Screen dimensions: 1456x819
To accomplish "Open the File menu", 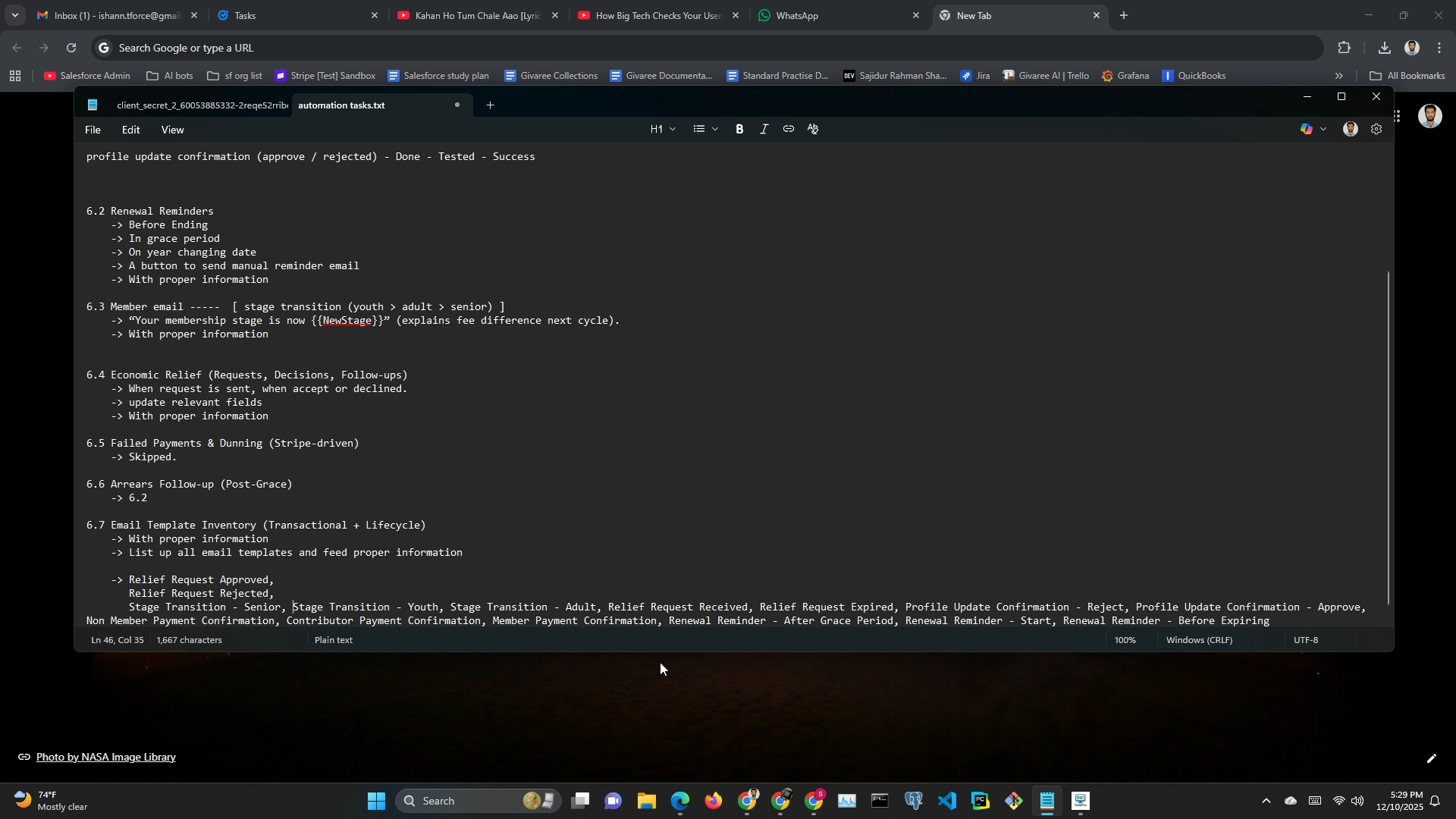I will pyautogui.click(x=93, y=130).
